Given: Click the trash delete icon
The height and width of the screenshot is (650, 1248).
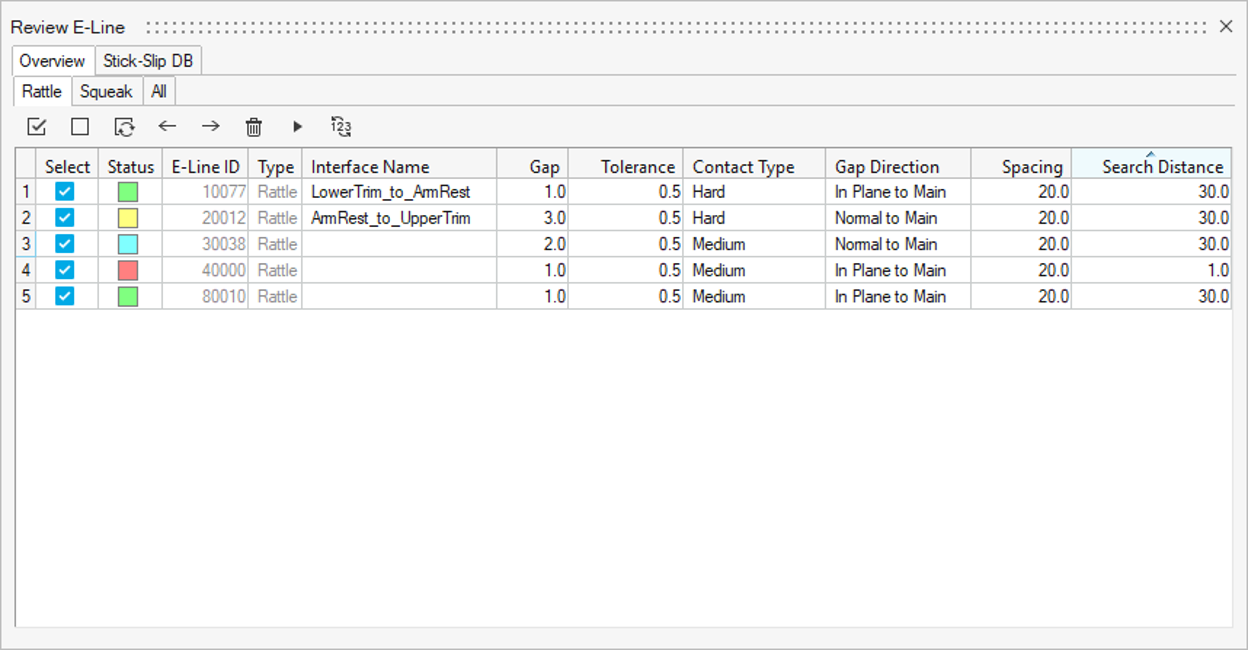Looking at the screenshot, I should tap(254, 127).
